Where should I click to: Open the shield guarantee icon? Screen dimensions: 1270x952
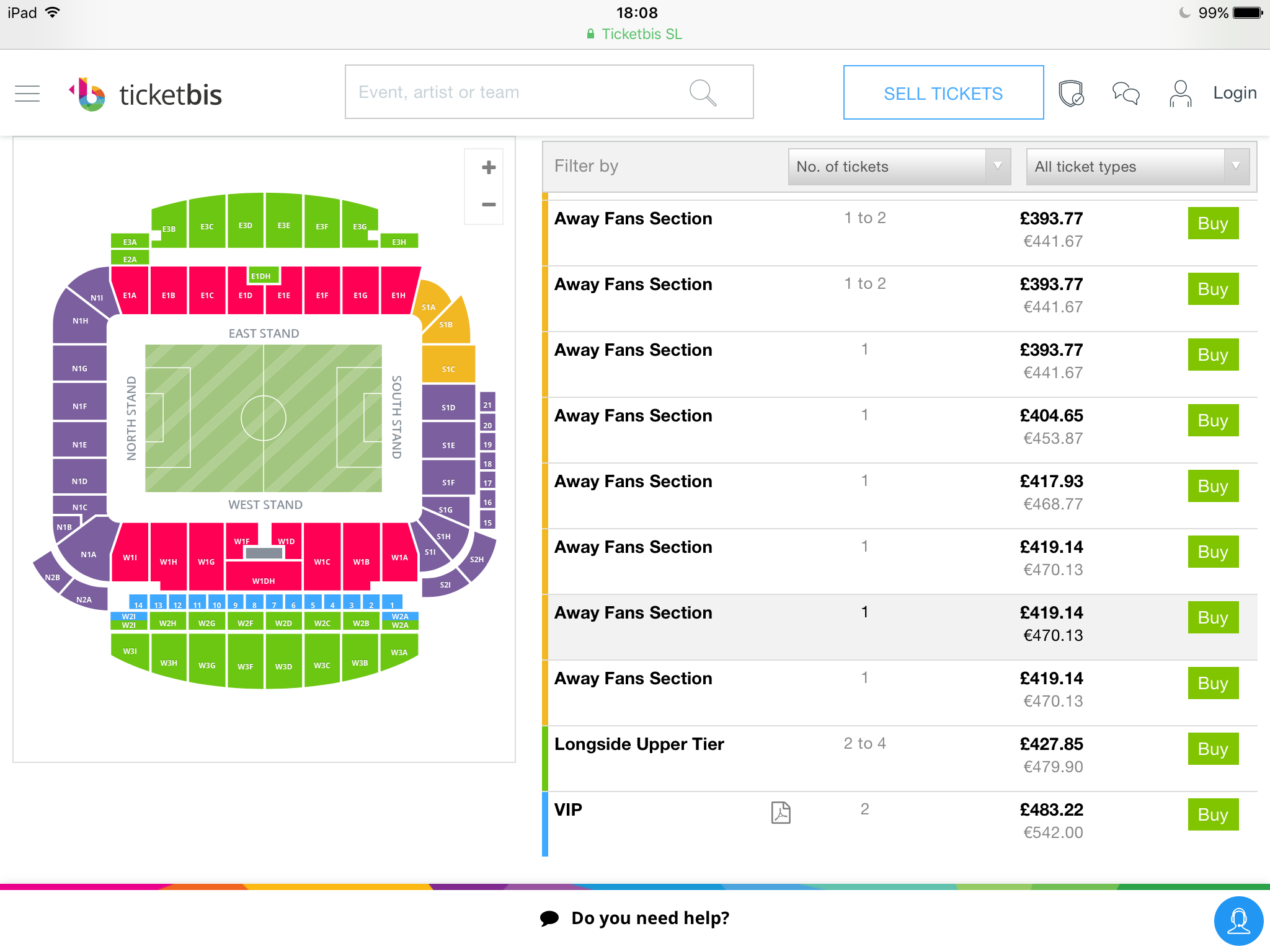coord(1071,94)
